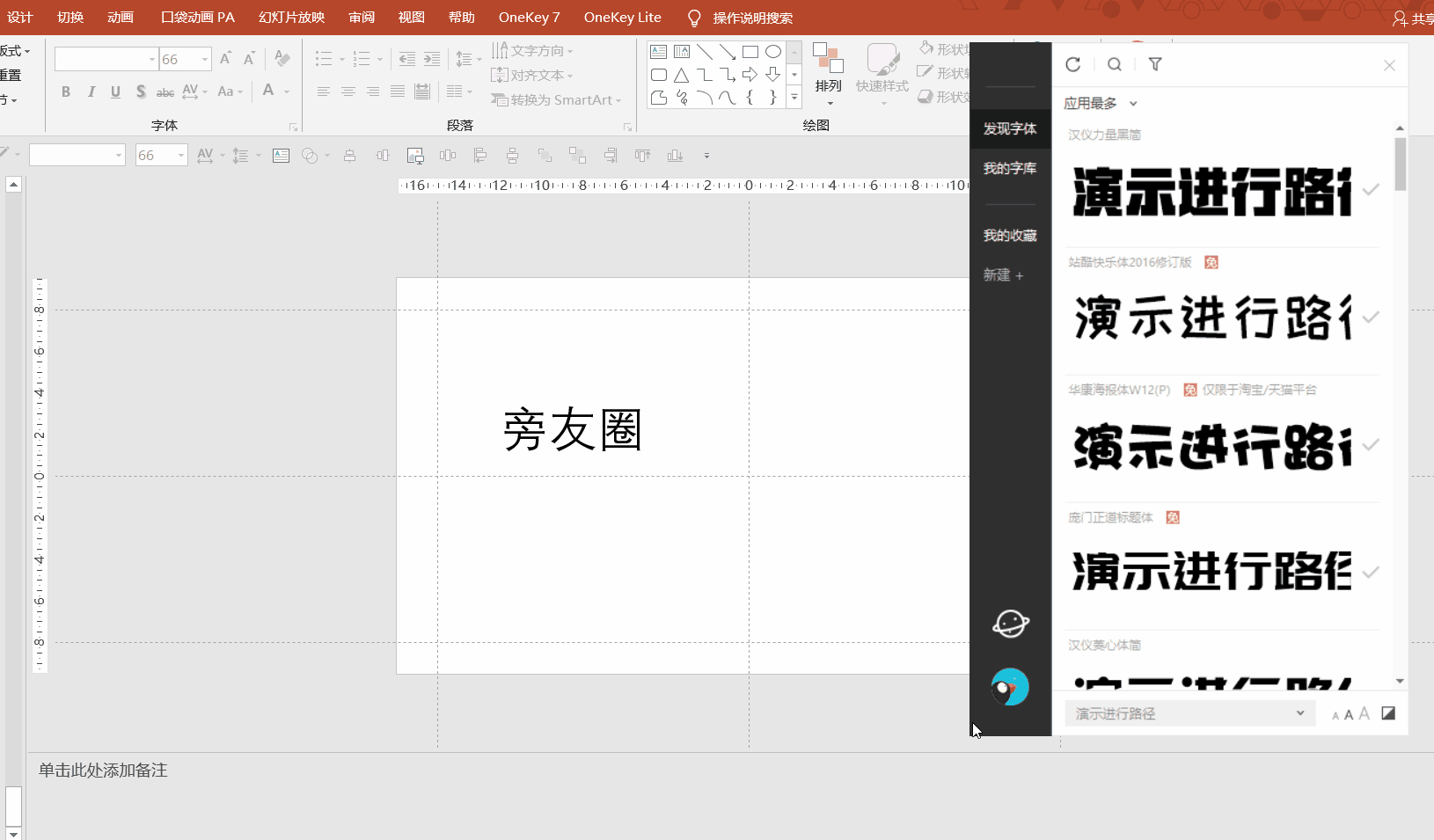Open 我的收藏 in the sidebar
The image size is (1434, 840).
click(1009, 236)
